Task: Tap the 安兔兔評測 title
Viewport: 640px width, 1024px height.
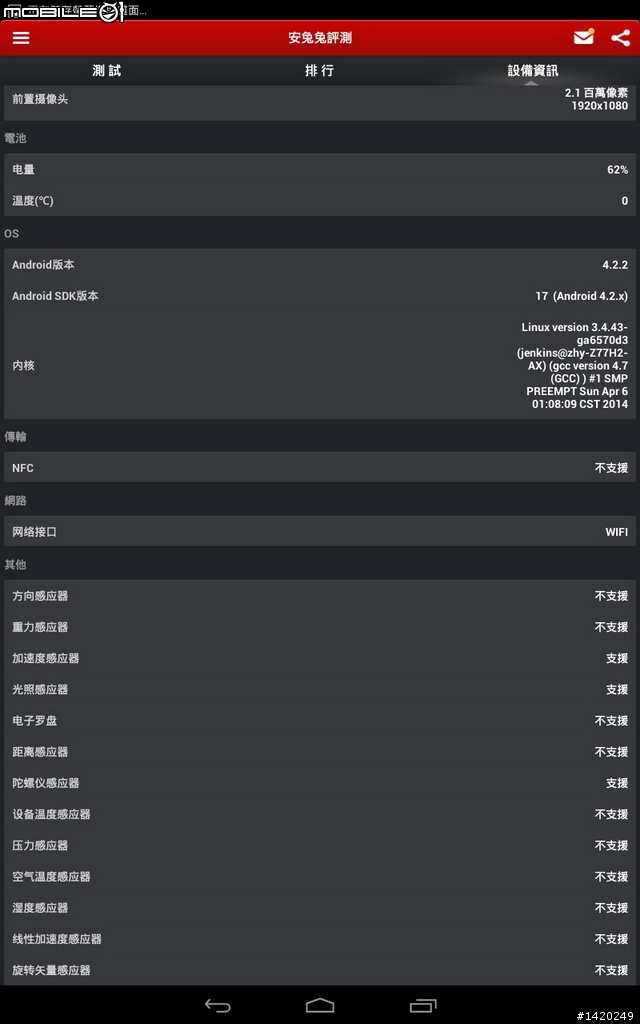Action: tap(320, 38)
